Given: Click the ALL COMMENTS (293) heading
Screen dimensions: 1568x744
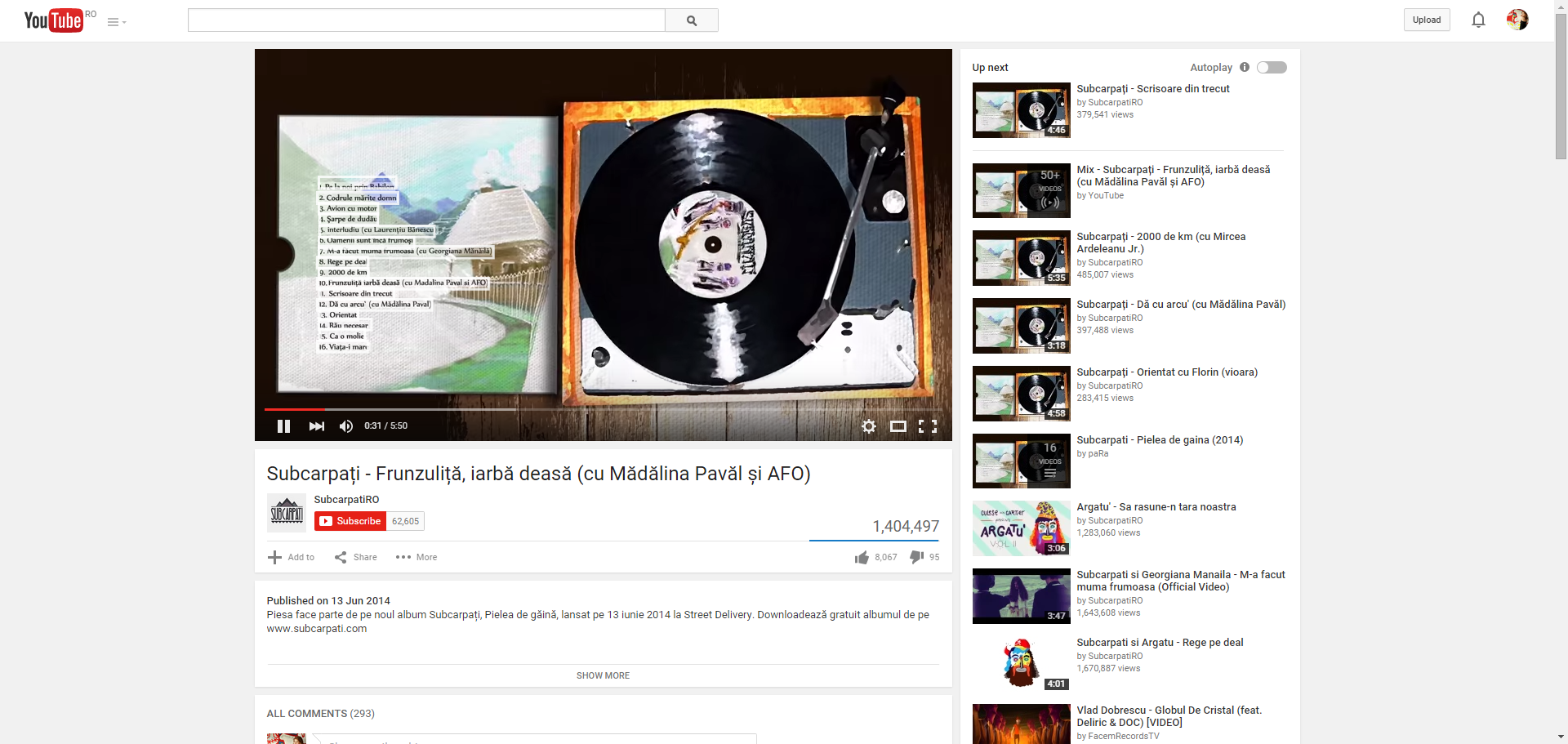Looking at the screenshot, I should point(320,714).
